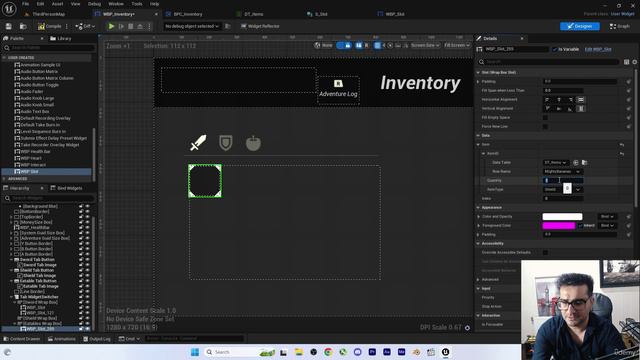Click the apple eatable tab icon in canvas

(x=253, y=143)
